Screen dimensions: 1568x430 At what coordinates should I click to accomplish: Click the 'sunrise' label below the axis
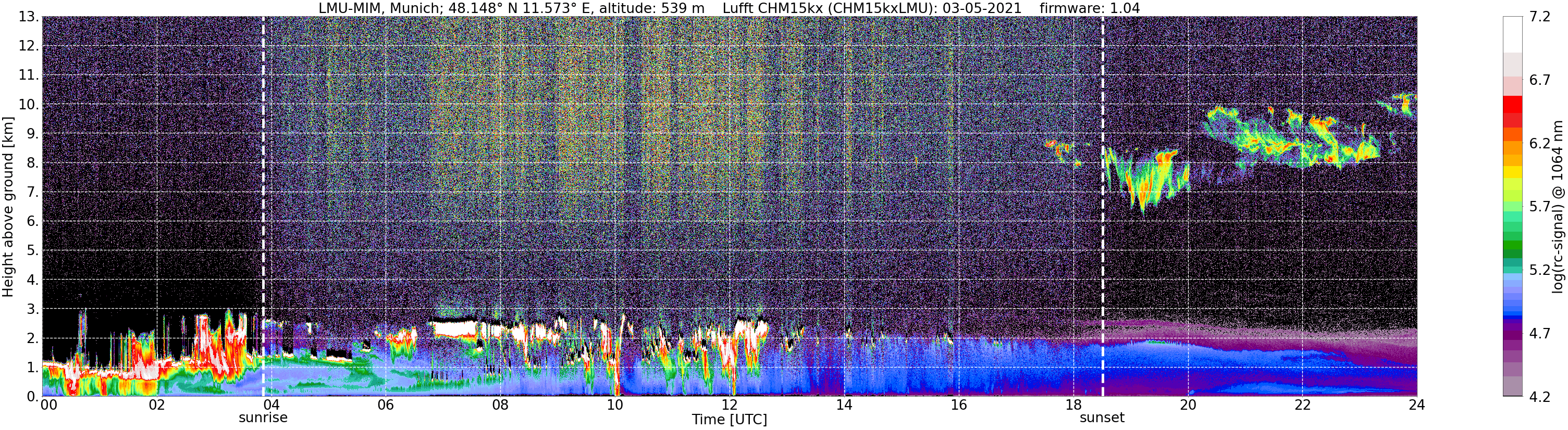click(263, 418)
